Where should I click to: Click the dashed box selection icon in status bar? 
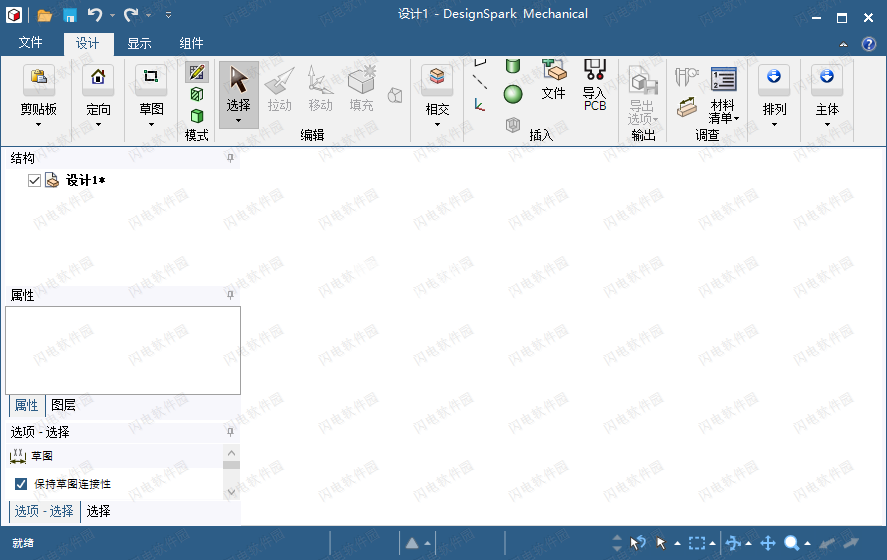point(697,544)
